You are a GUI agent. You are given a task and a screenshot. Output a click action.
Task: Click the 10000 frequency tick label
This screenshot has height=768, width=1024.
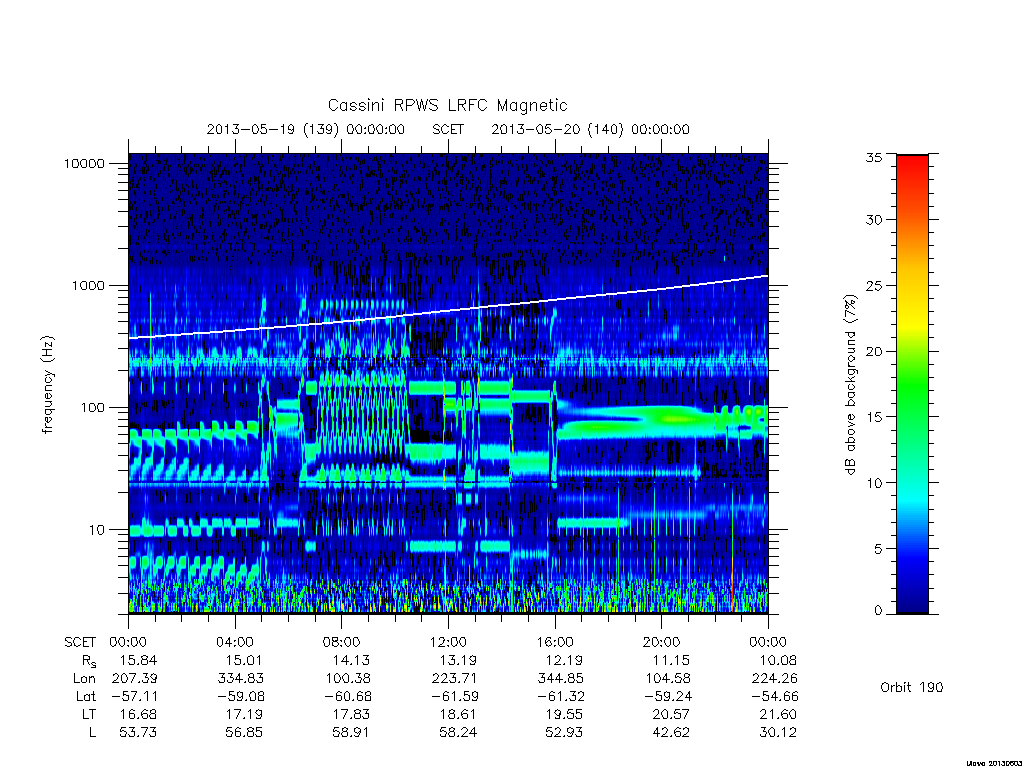tap(84, 164)
